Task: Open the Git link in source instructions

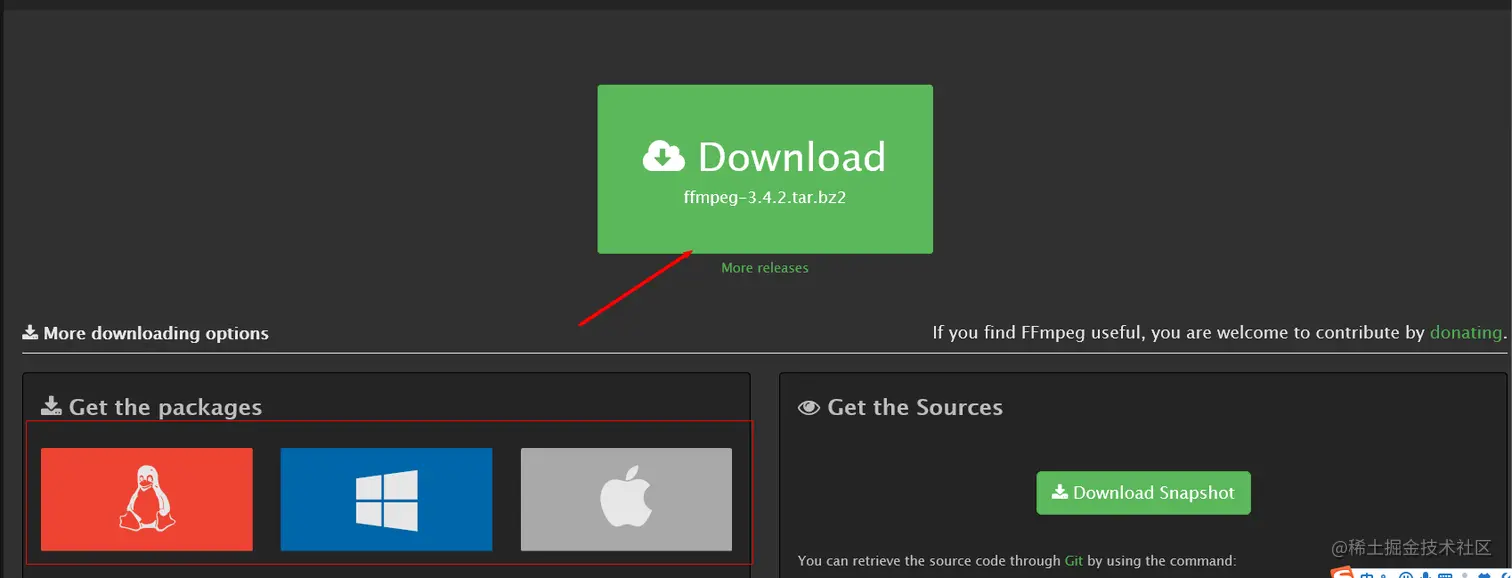Action: [x=1074, y=561]
